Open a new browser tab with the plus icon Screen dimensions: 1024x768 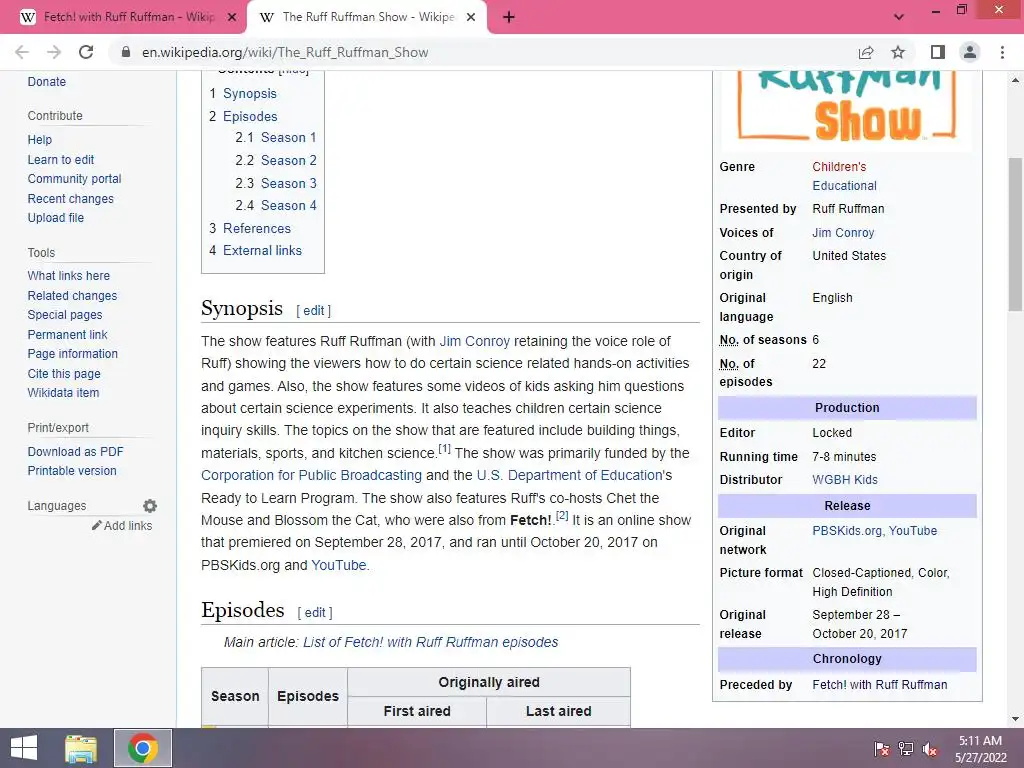pos(509,17)
